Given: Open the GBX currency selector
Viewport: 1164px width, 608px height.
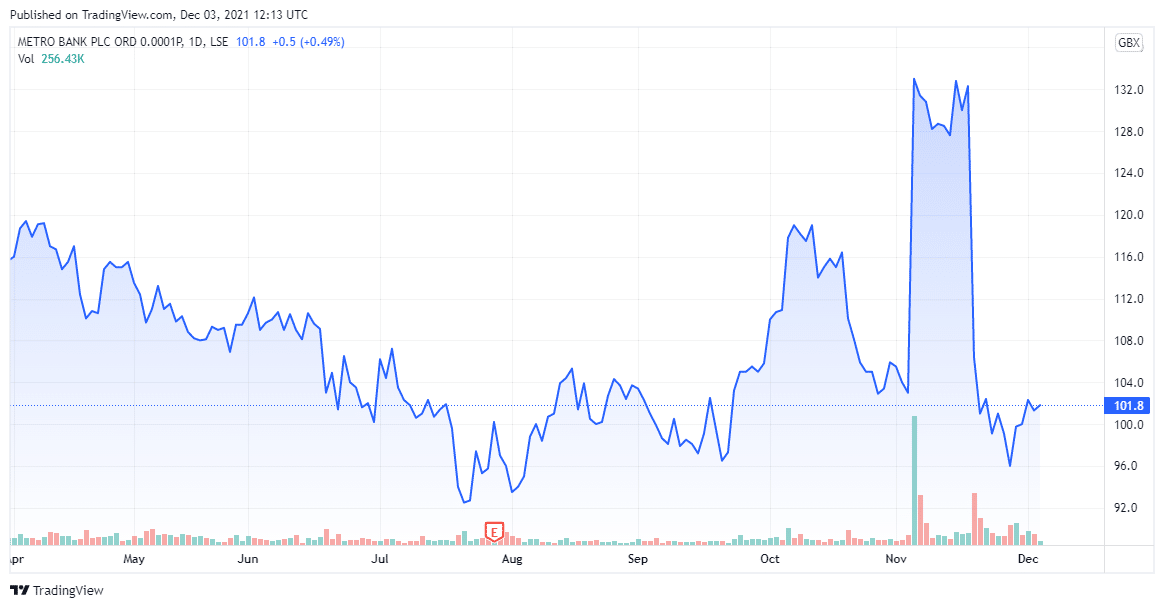Looking at the screenshot, I should (1128, 43).
